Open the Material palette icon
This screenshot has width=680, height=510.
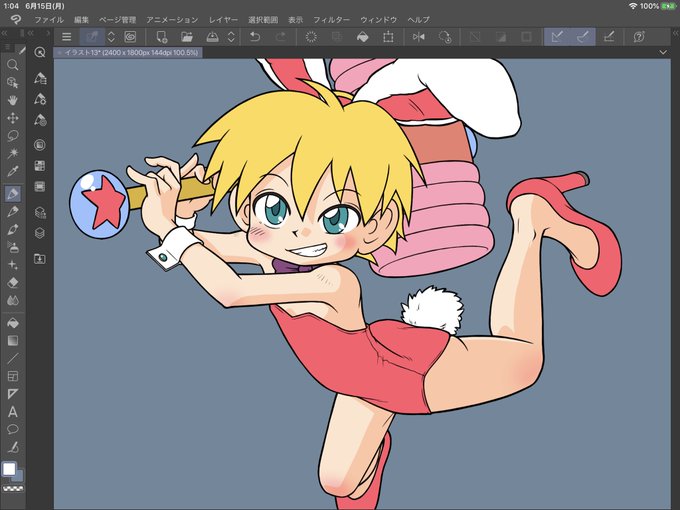[x=39, y=259]
